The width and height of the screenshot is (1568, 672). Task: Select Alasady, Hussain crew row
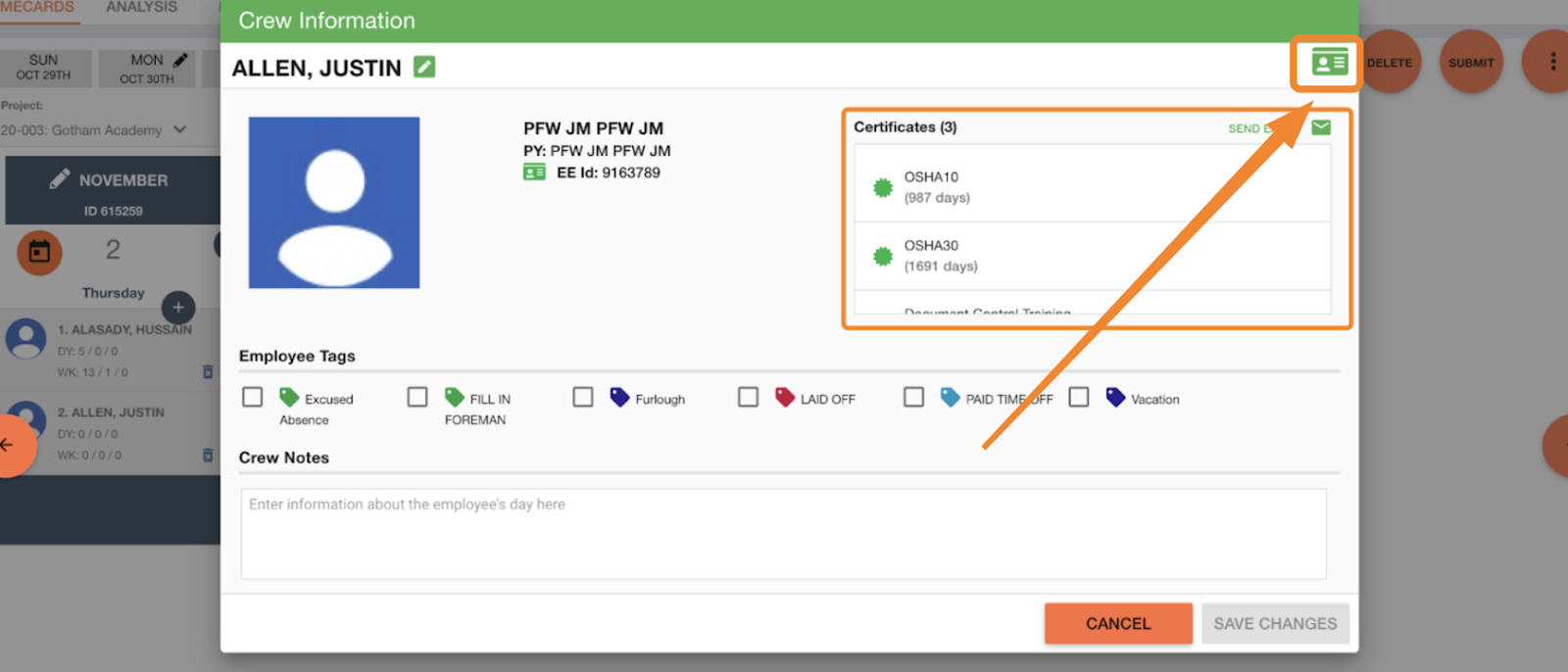click(x=110, y=350)
